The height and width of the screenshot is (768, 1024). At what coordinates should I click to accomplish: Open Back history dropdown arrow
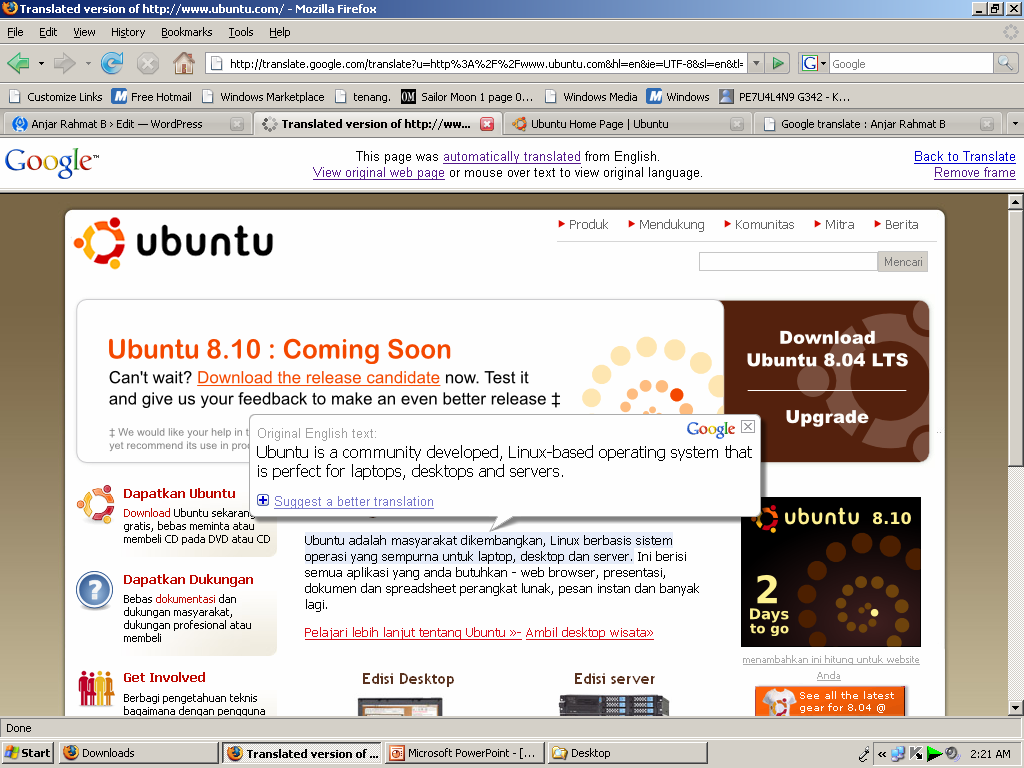coord(41,64)
